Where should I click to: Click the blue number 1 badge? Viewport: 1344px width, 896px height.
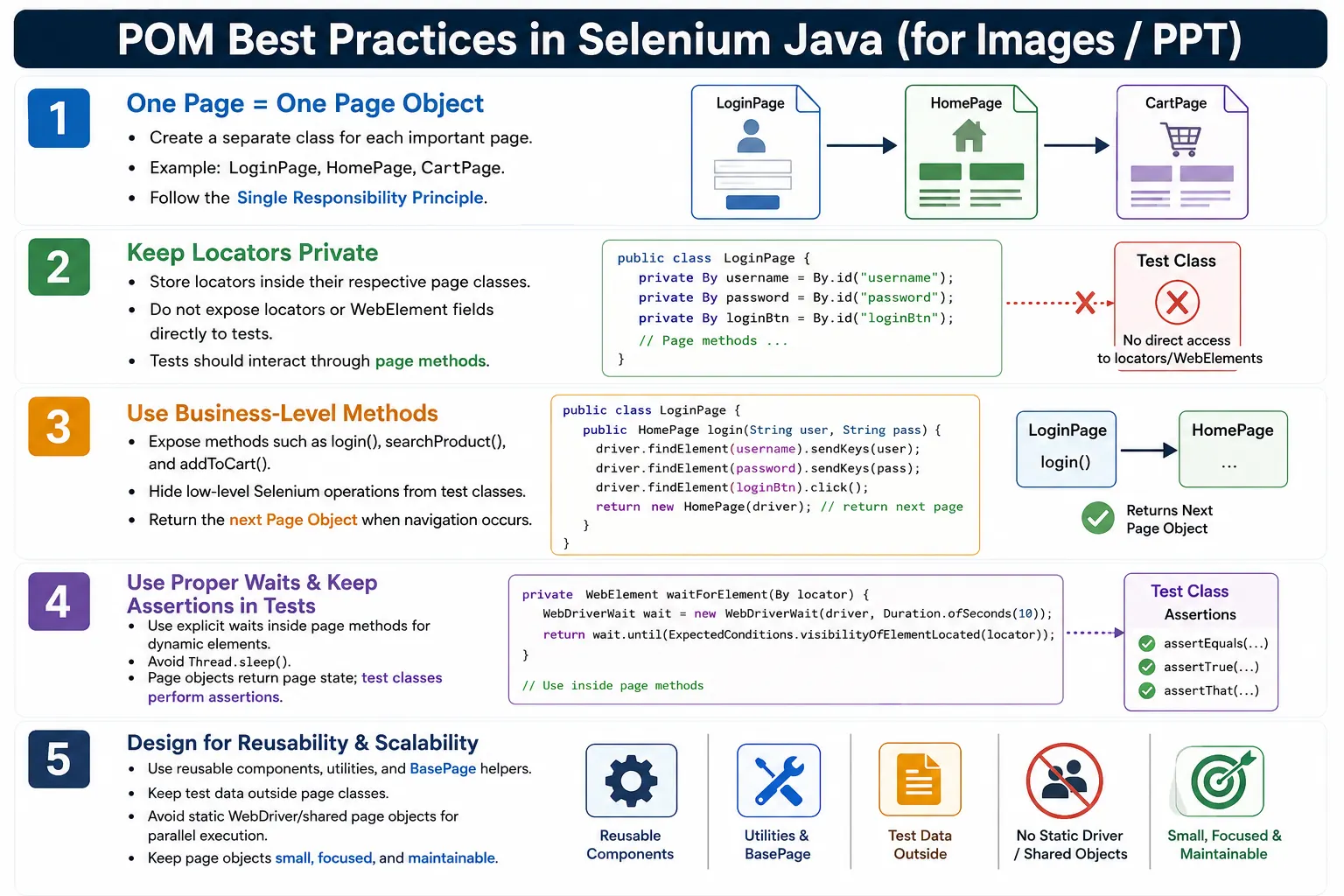click(59, 118)
